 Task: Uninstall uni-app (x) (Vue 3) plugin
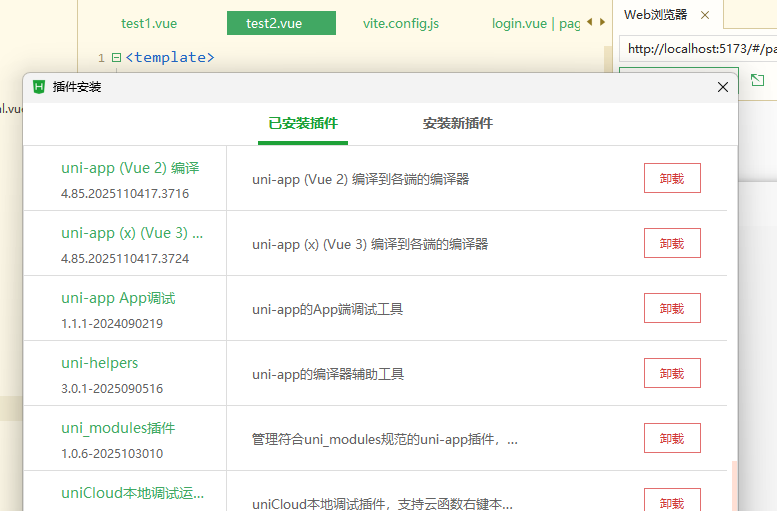click(x=672, y=243)
